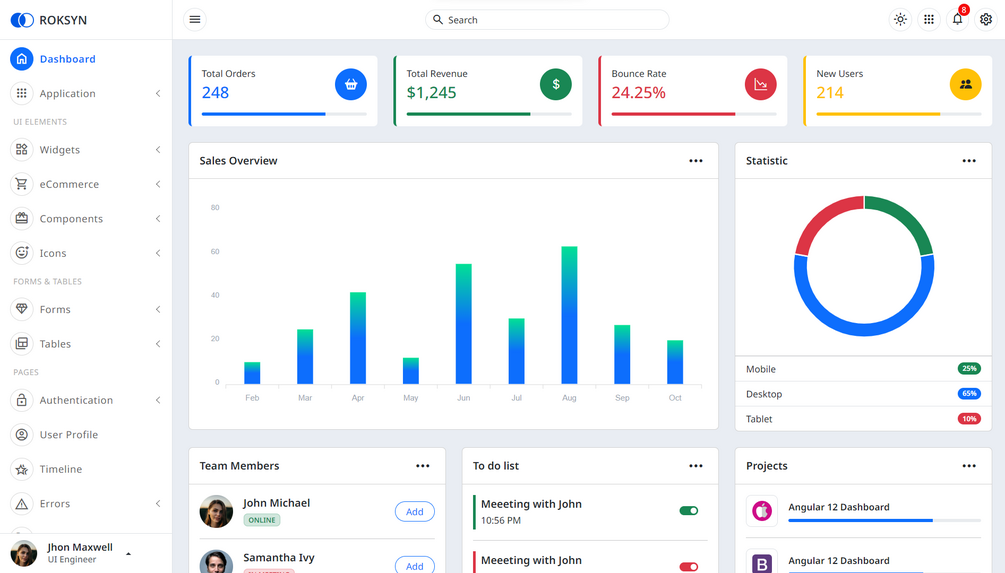
Task: Click the Tables icon in sidebar
Action: 22,344
